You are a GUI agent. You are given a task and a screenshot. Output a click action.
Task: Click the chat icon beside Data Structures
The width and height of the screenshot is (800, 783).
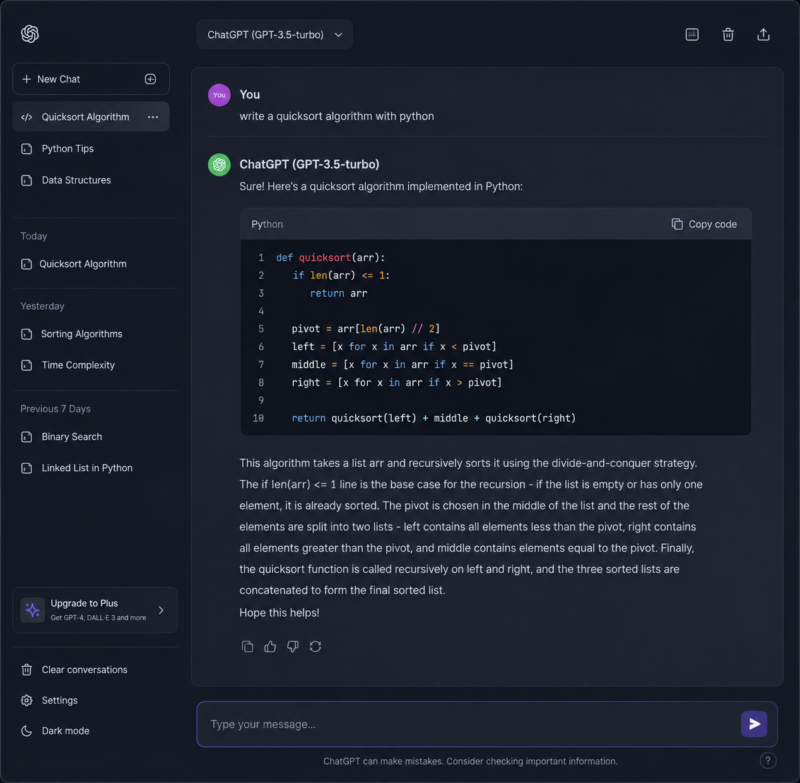(x=27, y=181)
